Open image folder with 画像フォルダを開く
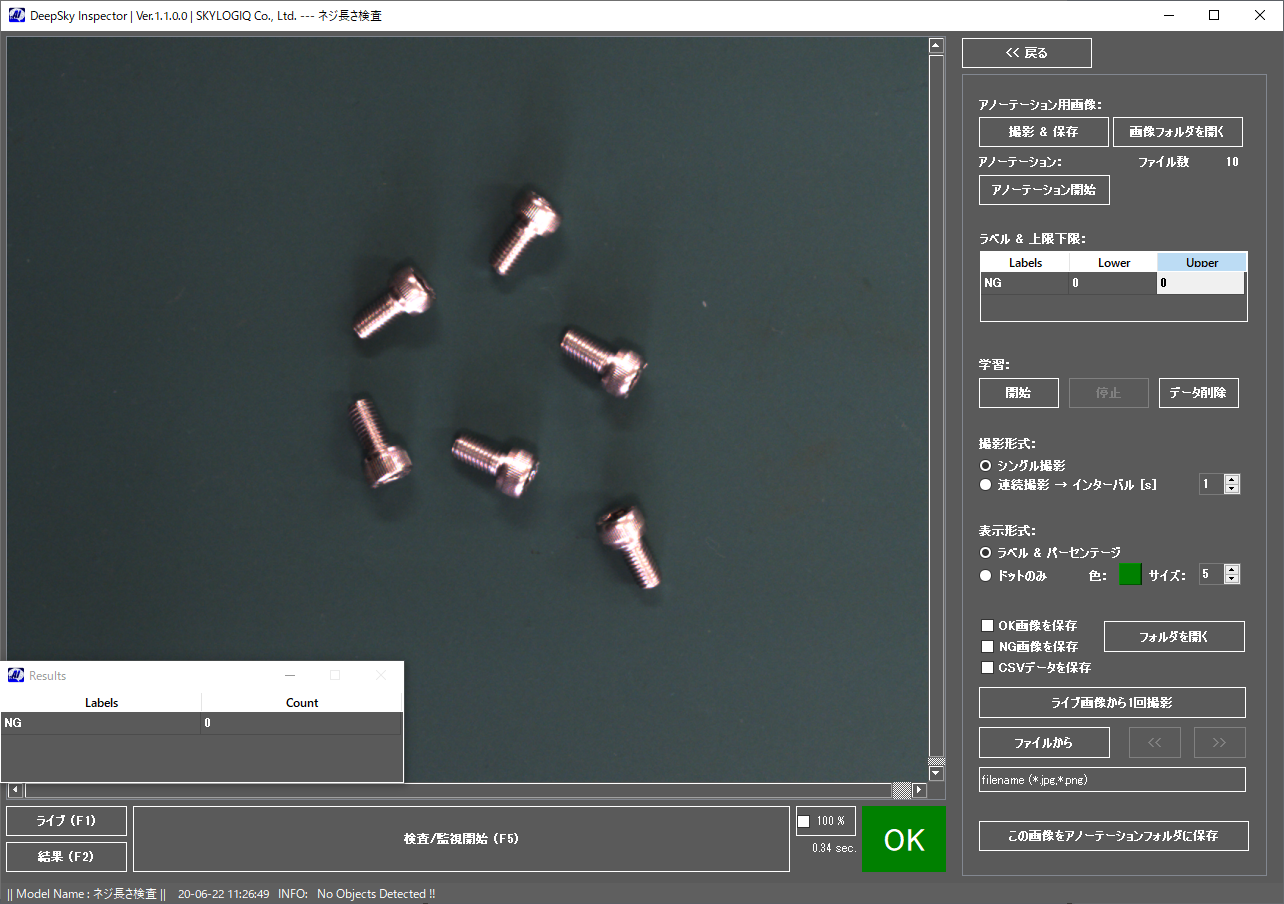The image size is (1284, 904). pyautogui.click(x=1178, y=132)
